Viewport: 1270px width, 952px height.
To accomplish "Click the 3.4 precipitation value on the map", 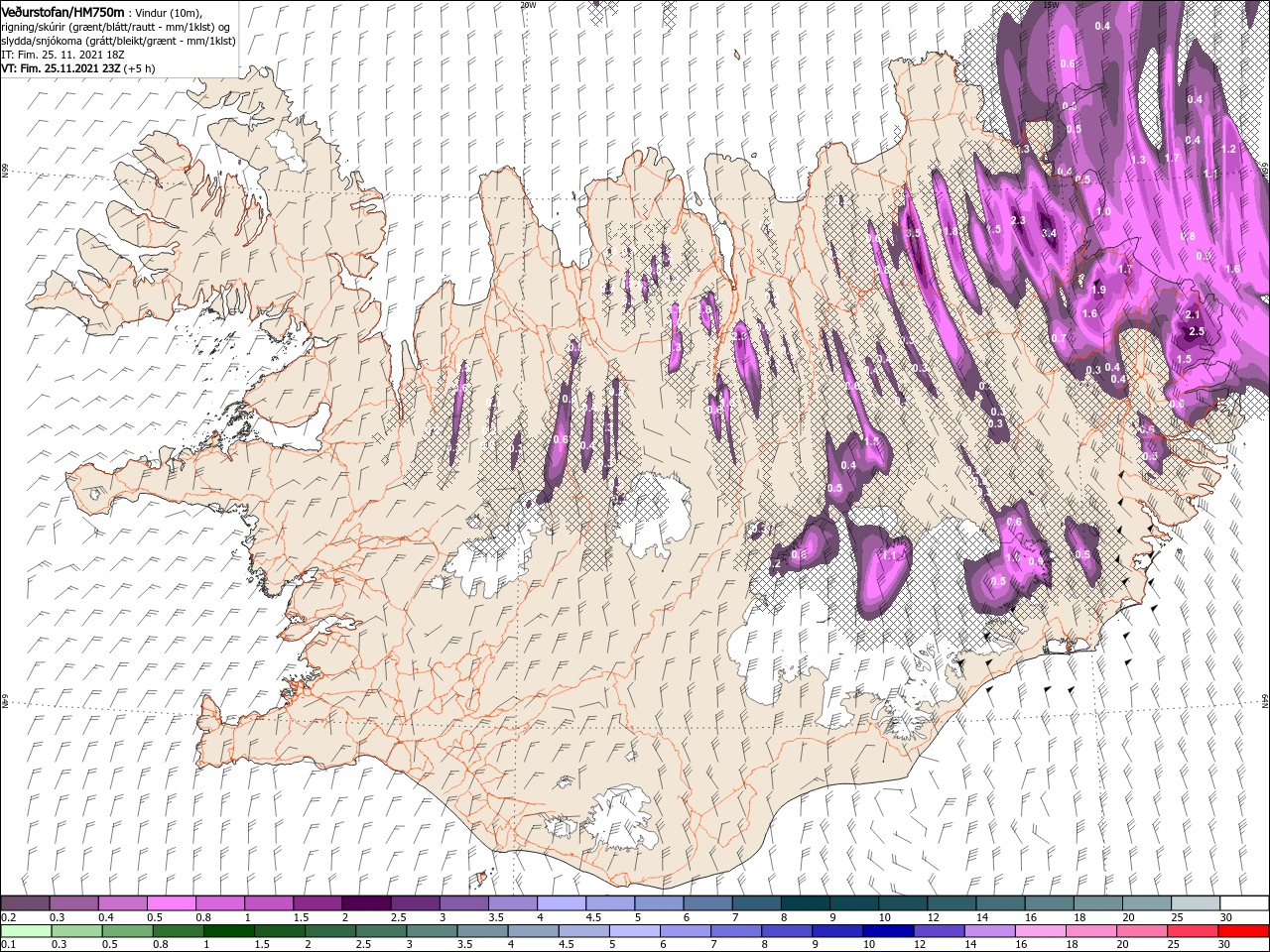I will 1049,233.
